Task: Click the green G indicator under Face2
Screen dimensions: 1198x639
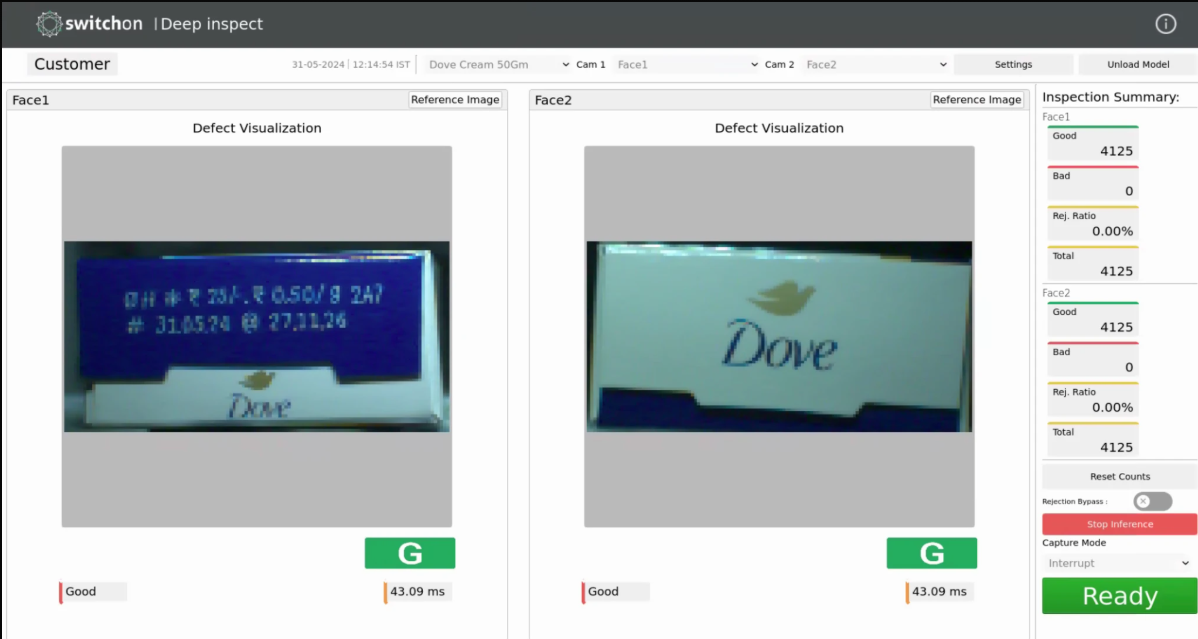Action: pyautogui.click(x=931, y=553)
